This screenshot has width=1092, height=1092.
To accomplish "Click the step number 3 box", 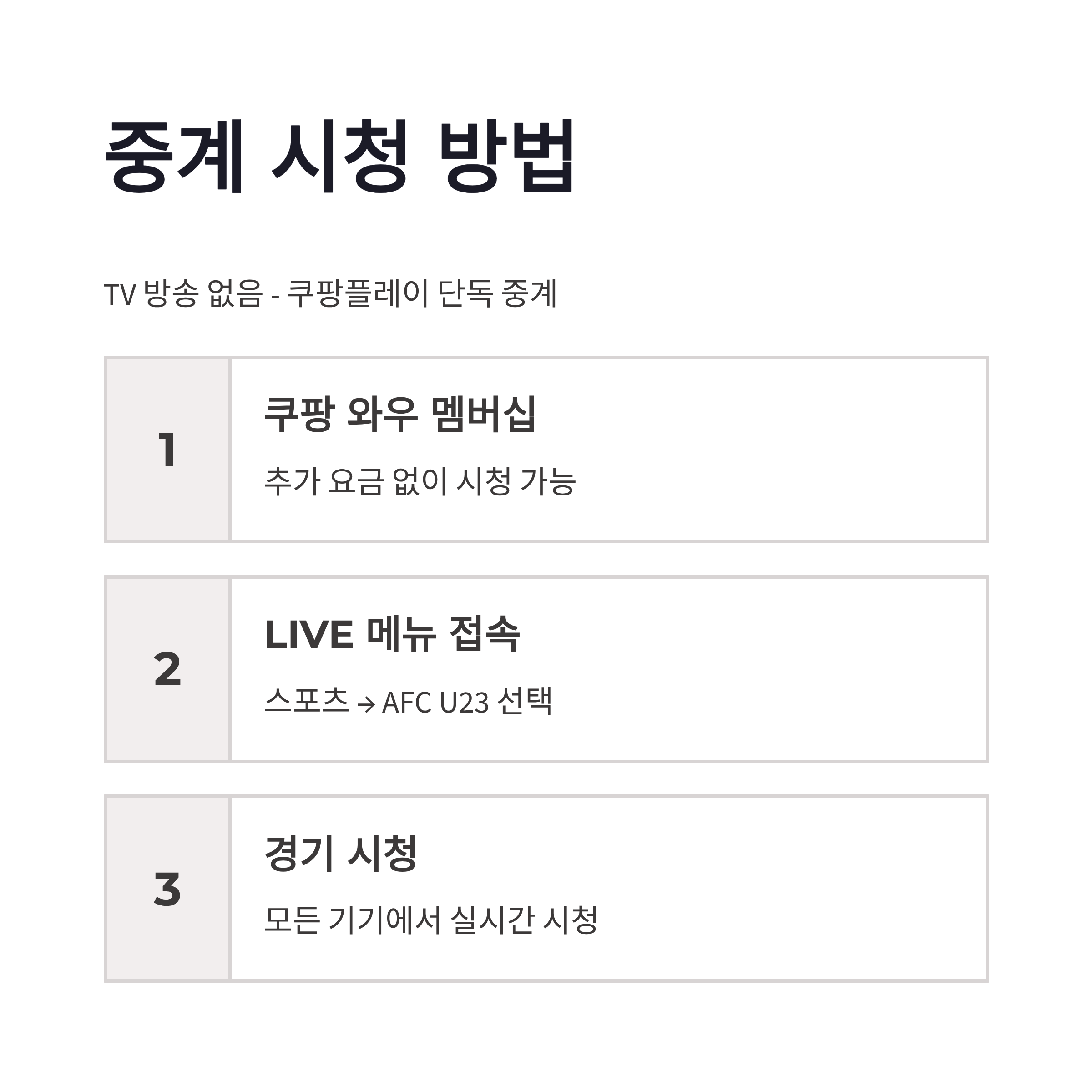I will (x=167, y=889).
